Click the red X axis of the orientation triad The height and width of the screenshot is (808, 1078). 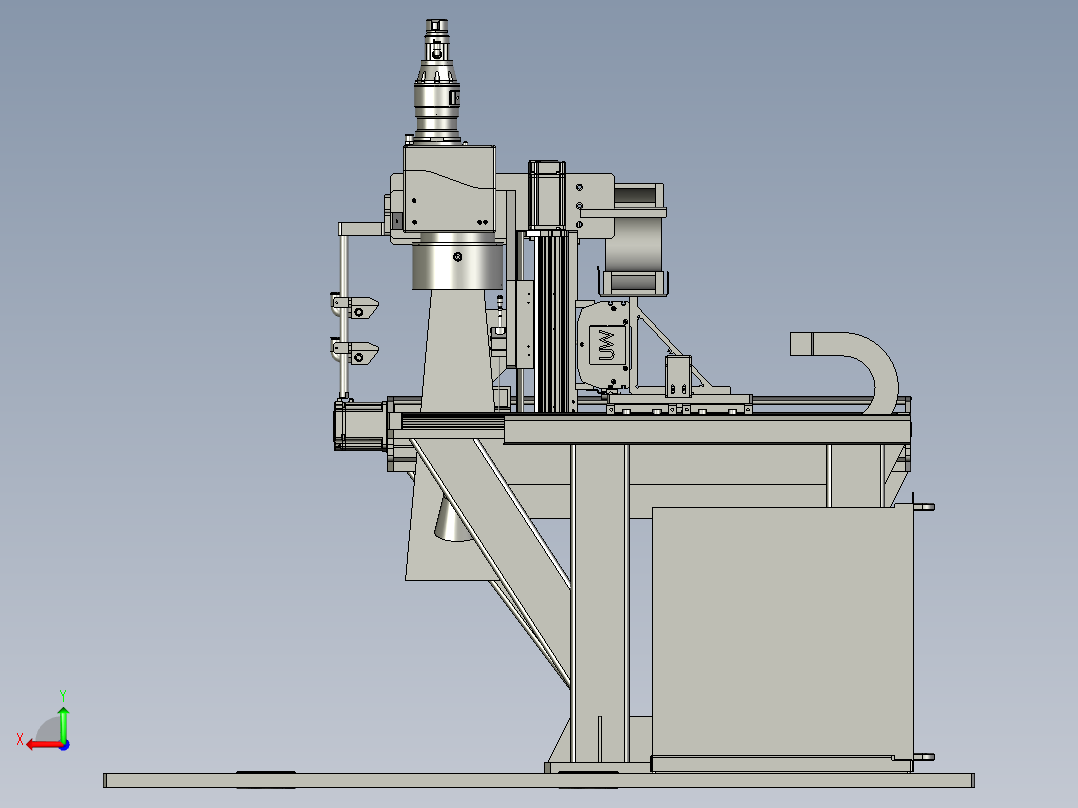coord(45,745)
